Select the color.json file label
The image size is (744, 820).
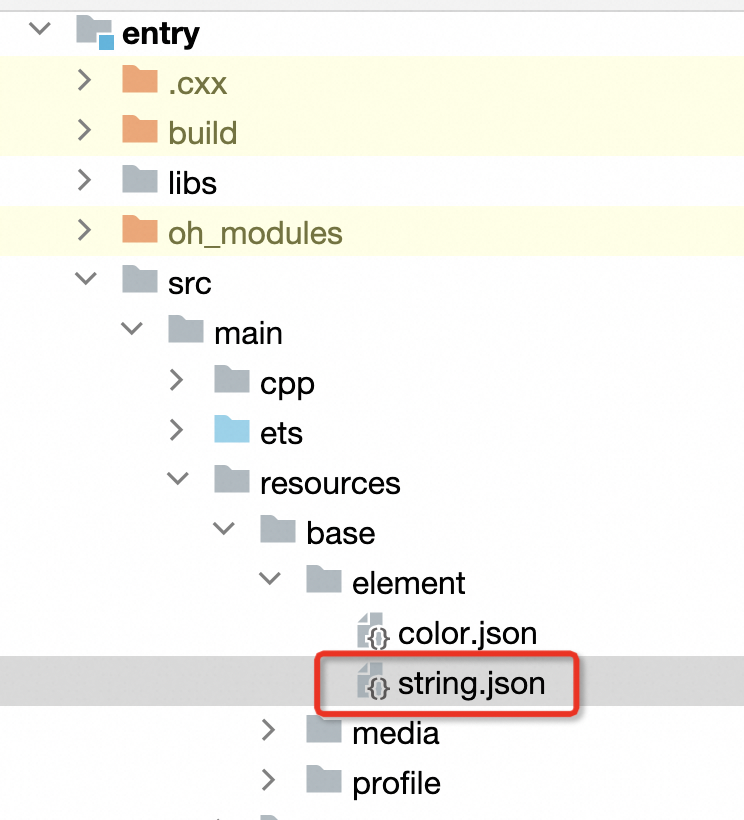(467, 633)
